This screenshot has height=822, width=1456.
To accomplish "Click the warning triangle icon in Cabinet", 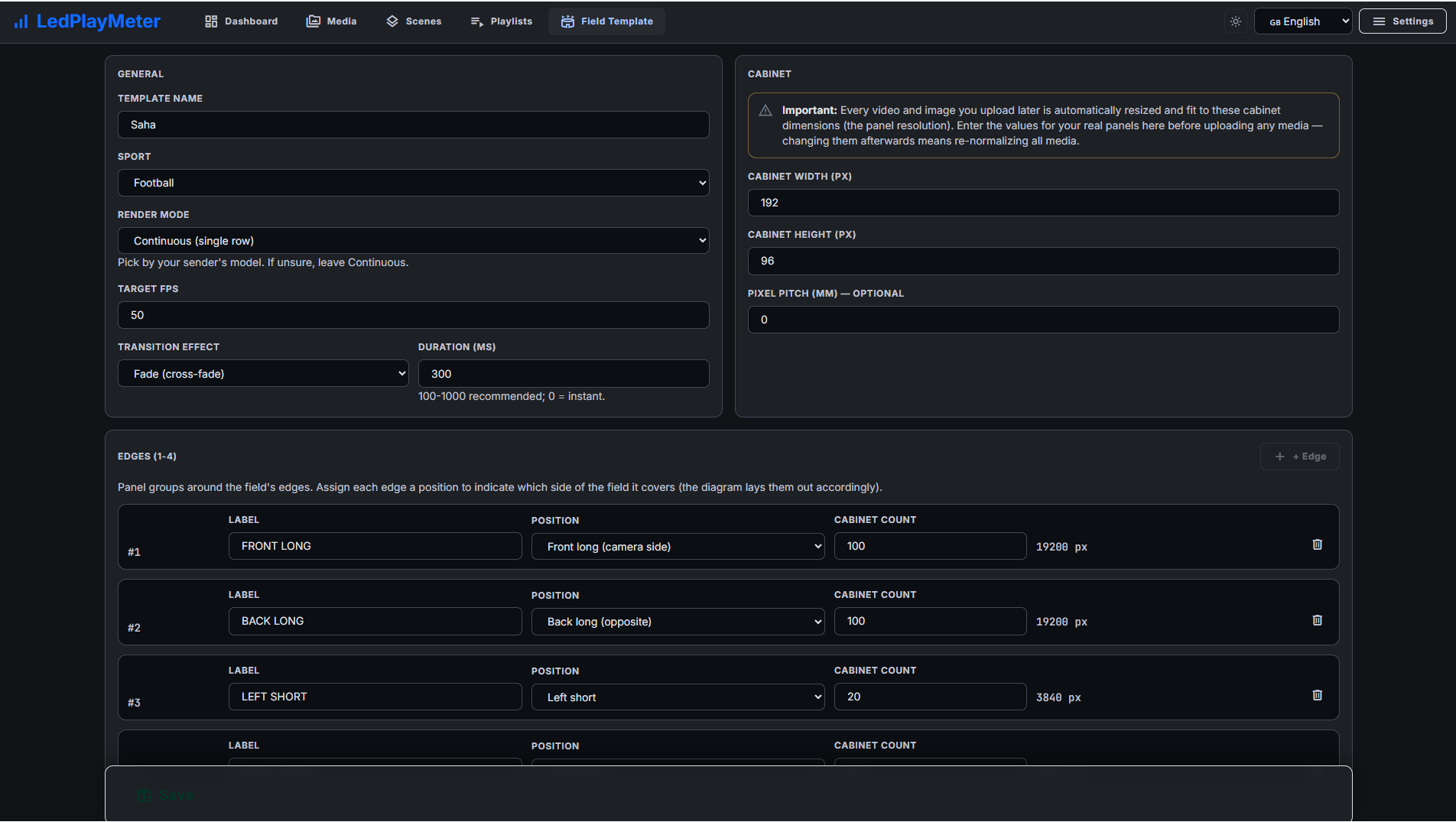I will tap(765, 111).
